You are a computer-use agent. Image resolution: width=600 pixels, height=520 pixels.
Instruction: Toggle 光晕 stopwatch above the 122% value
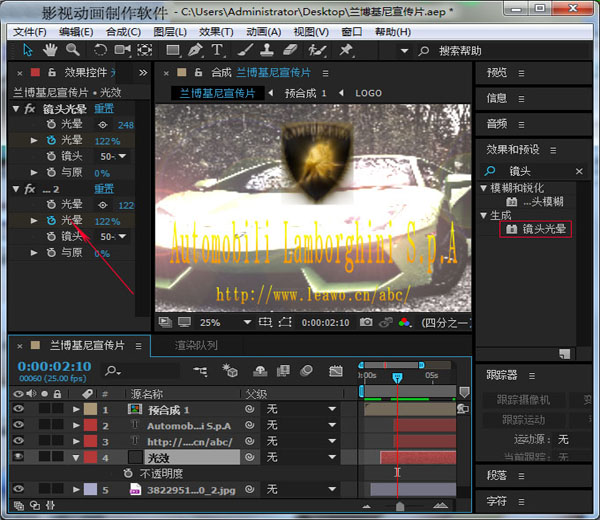pos(51,140)
